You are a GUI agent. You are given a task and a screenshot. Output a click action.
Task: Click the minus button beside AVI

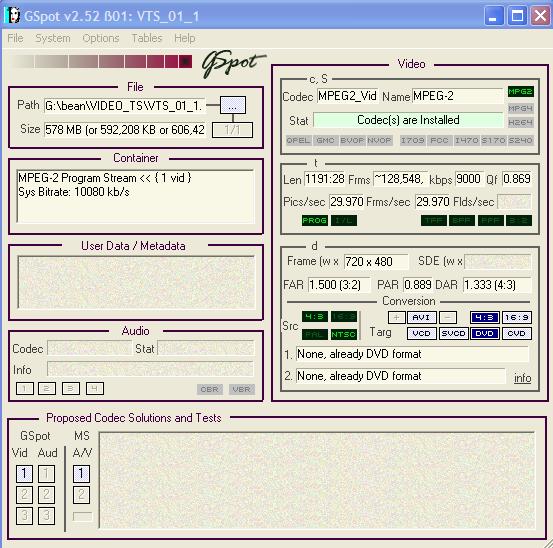tap(448, 317)
